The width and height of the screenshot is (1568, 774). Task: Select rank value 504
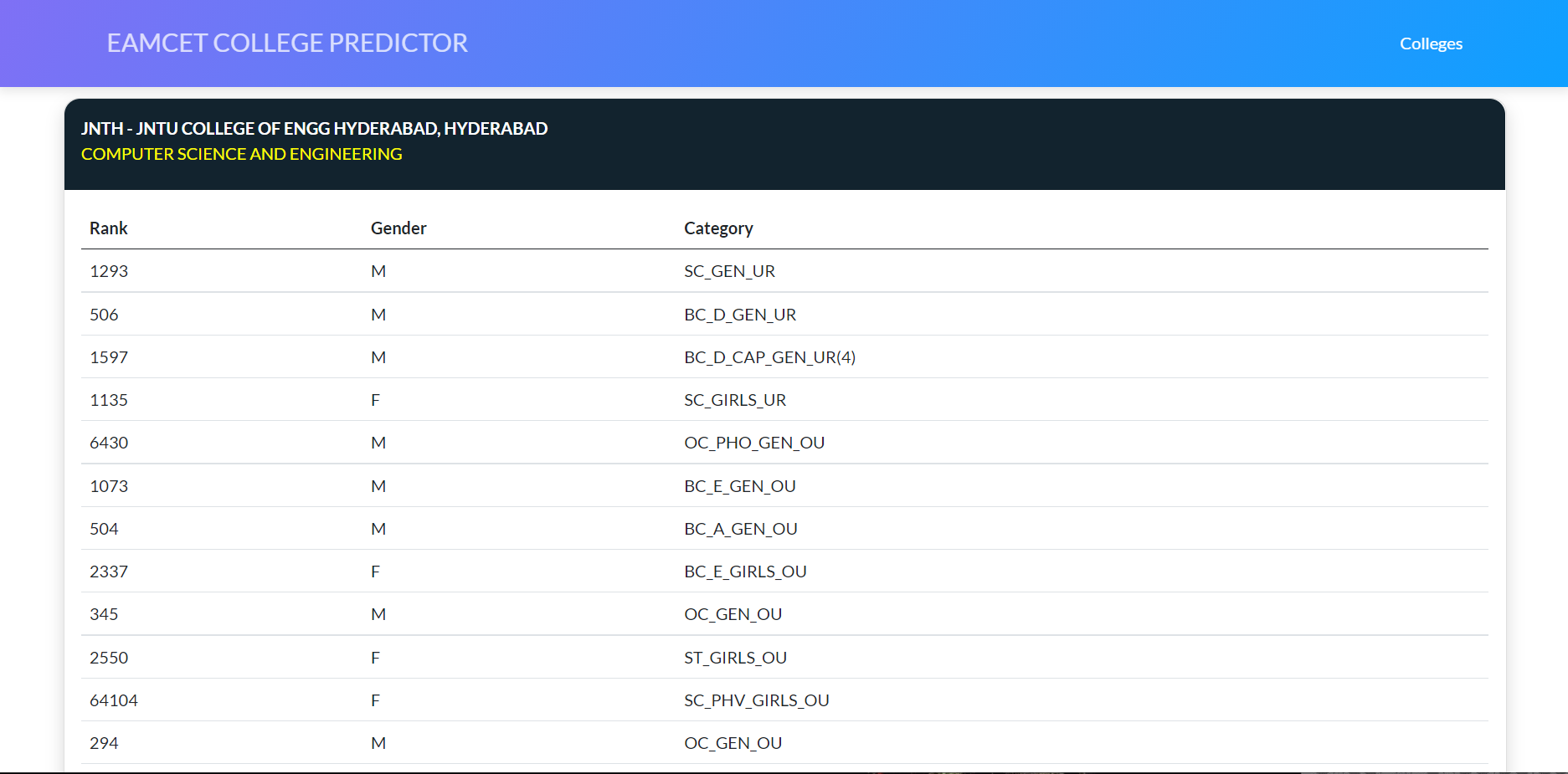(104, 529)
